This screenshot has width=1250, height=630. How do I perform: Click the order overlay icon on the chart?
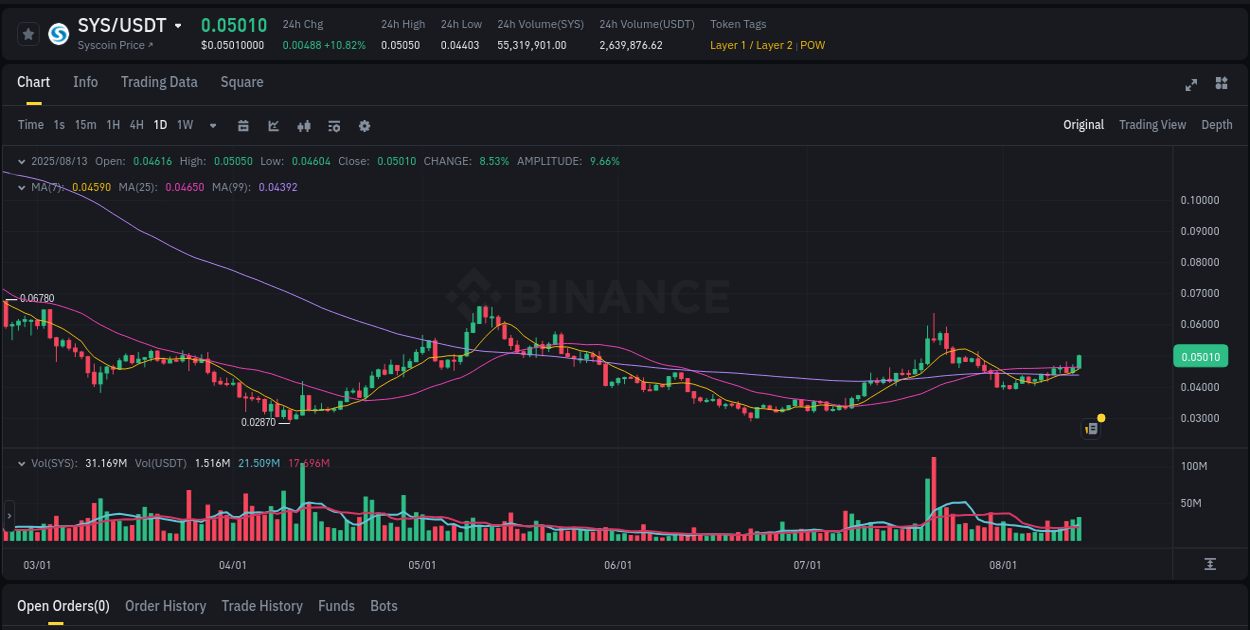coord(1091,428)
